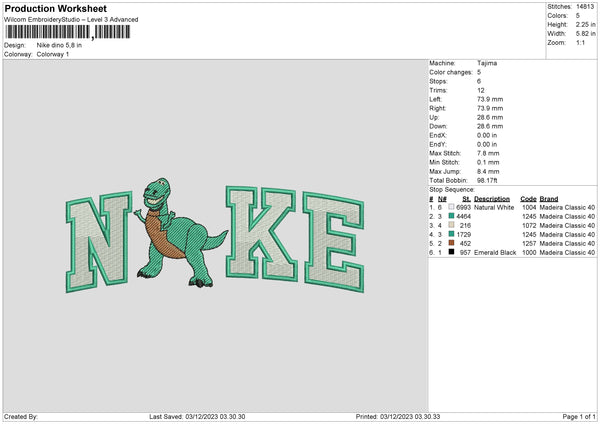Image resolution: width=600 pixels, height=424 pixels.
Task: Click stitch count 6993 in stop sequence
Action: click(463, 207)
